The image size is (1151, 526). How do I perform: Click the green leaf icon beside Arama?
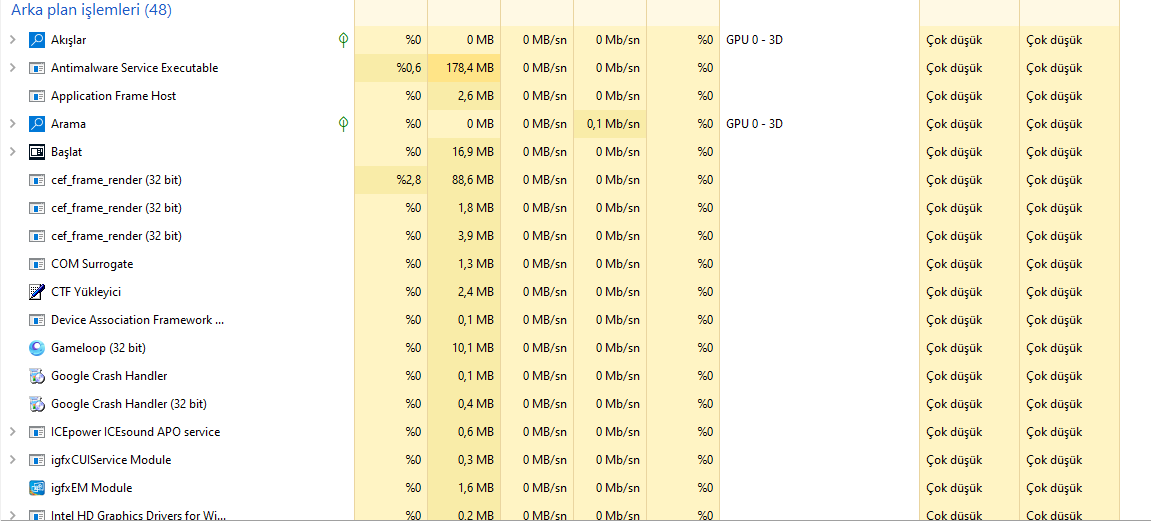click(x=343, y=124)
